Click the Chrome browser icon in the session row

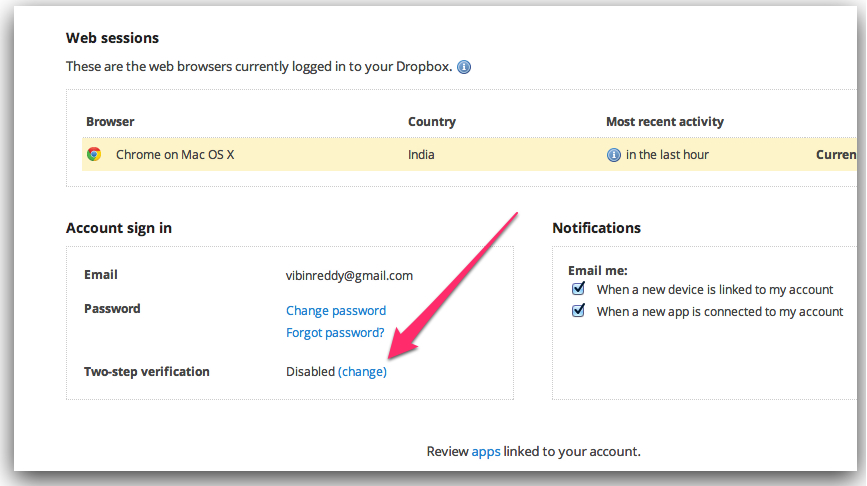point(94,154)
